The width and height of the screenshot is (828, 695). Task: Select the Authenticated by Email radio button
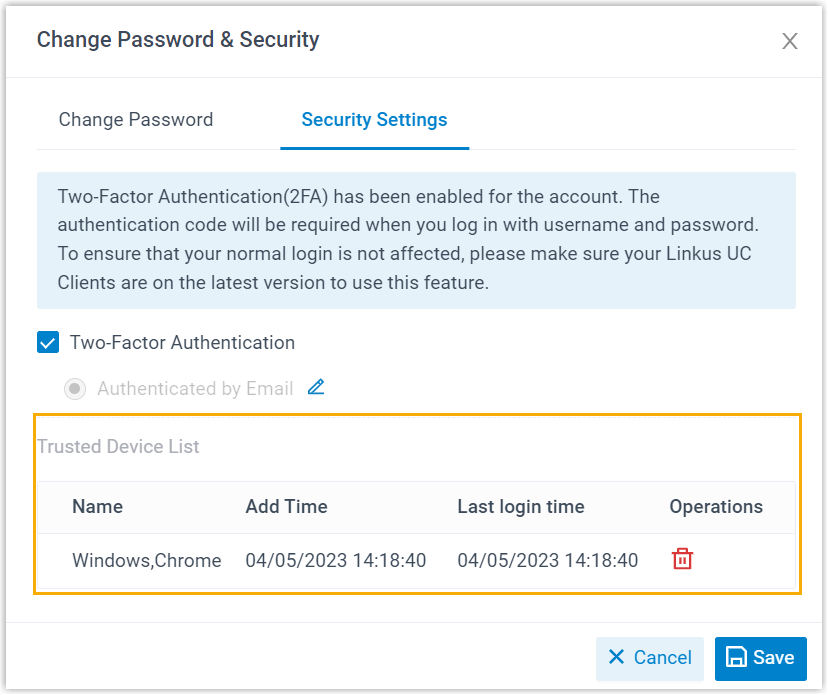[75, 388]
